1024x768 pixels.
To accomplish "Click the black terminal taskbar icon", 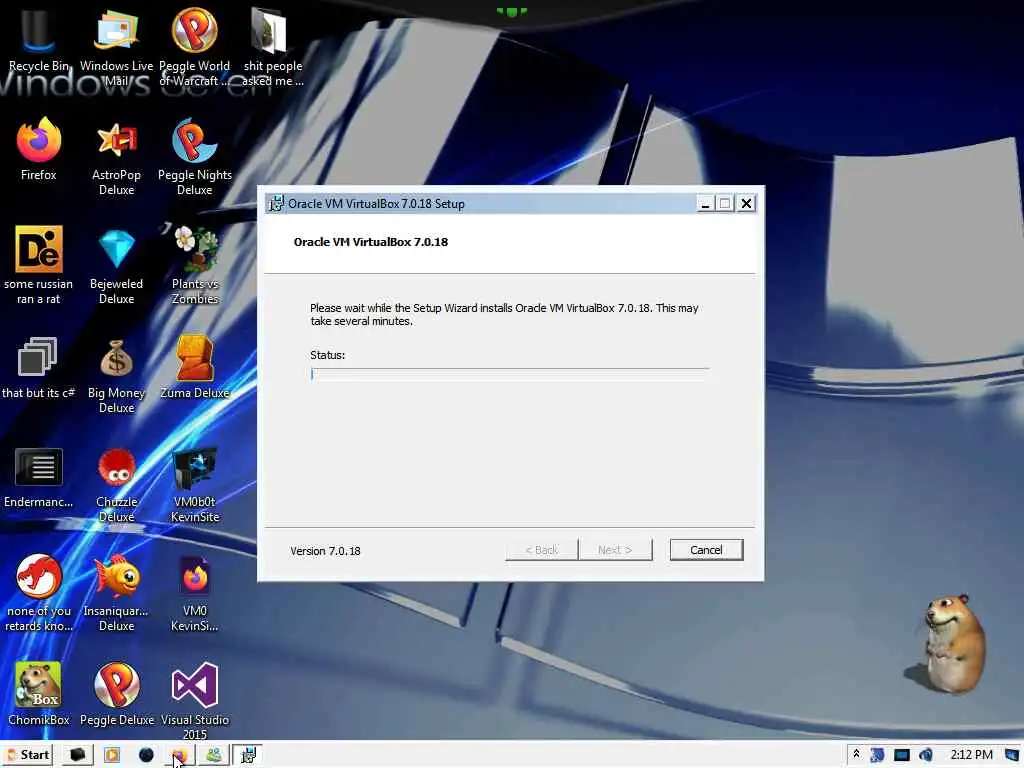I will click(x=78, y=755).
